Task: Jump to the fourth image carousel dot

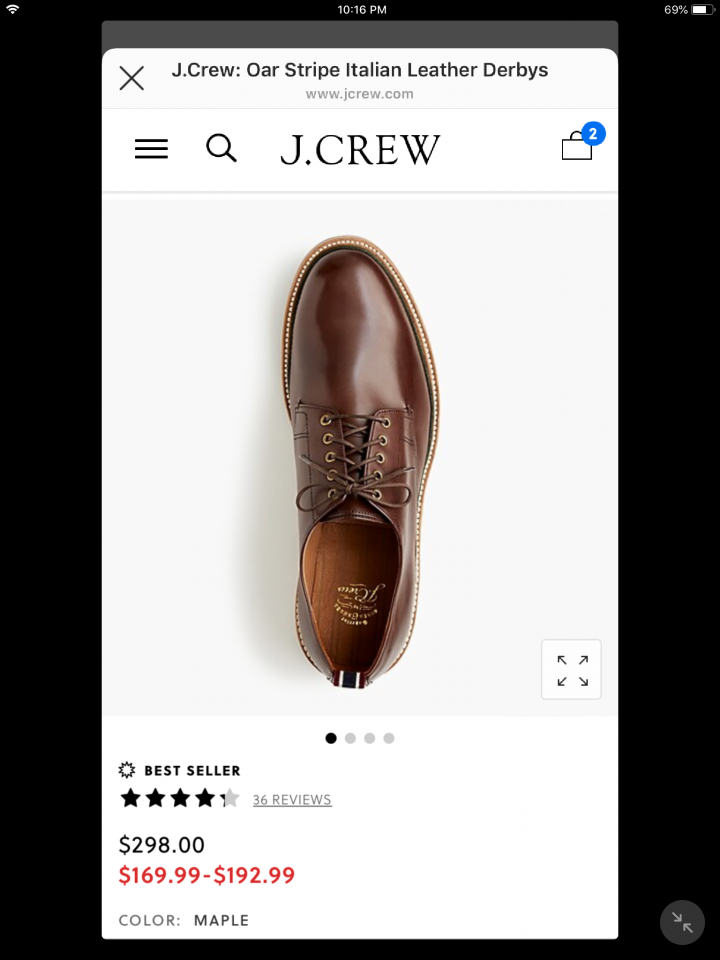Action: pyautogui.click(x=389, y=738)
